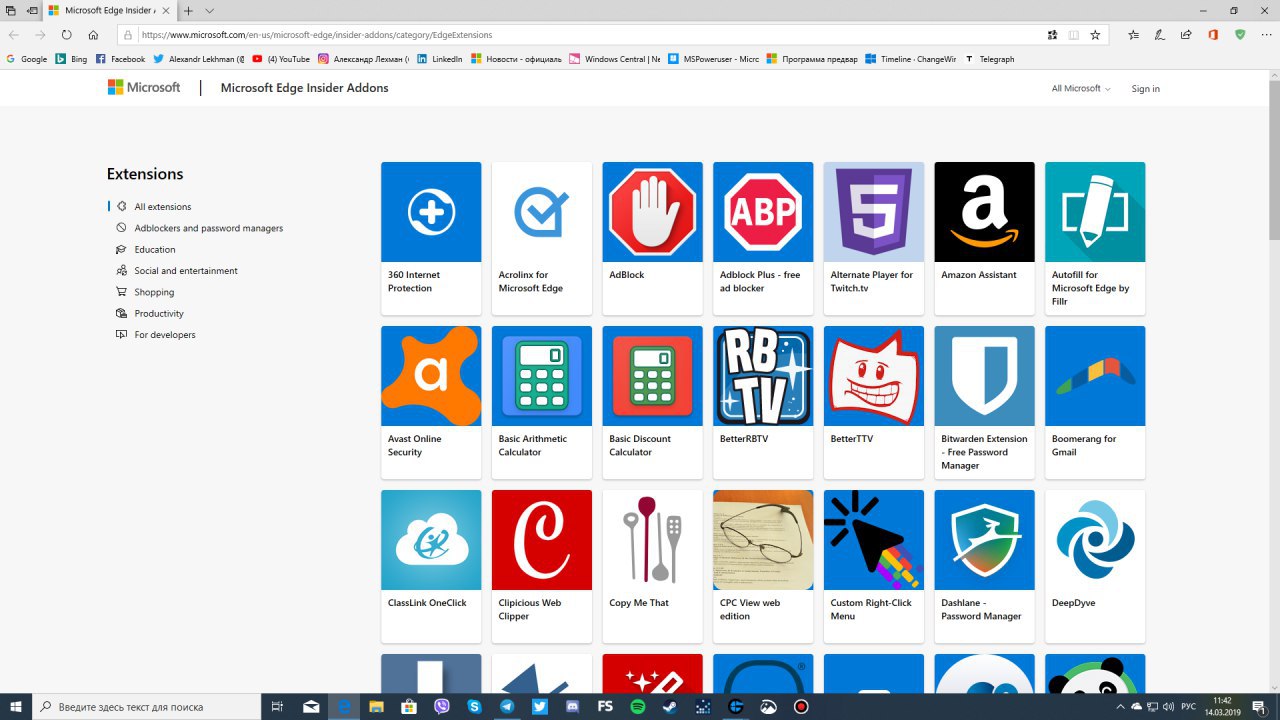
Task: Open Task View on the taskbar
Action: coord(278,706)
